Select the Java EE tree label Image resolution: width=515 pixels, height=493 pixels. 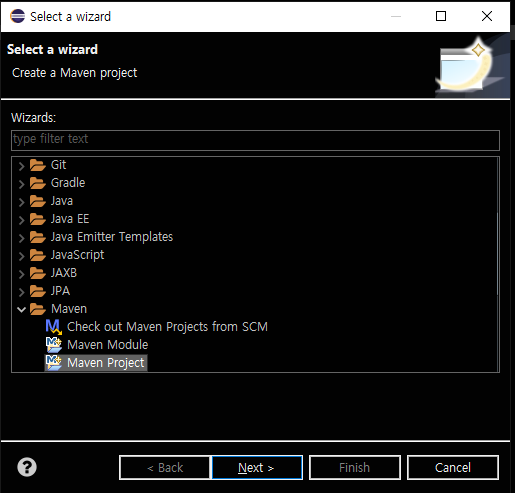coord(70,219)
